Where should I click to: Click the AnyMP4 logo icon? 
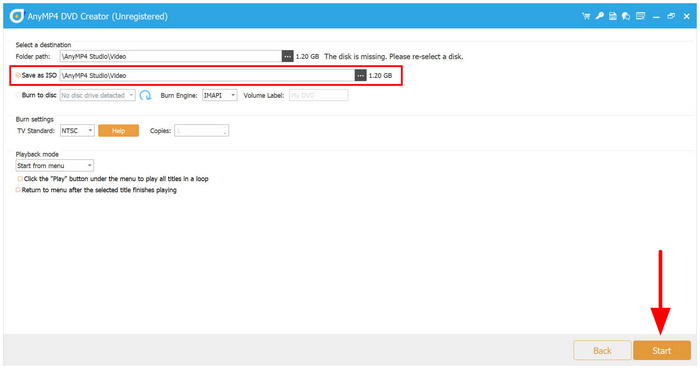click(x=17, y=16)
